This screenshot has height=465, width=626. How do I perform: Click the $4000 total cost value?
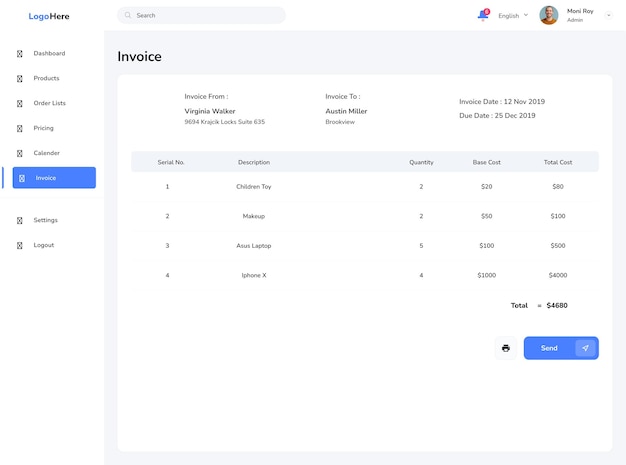click(558, 275)
